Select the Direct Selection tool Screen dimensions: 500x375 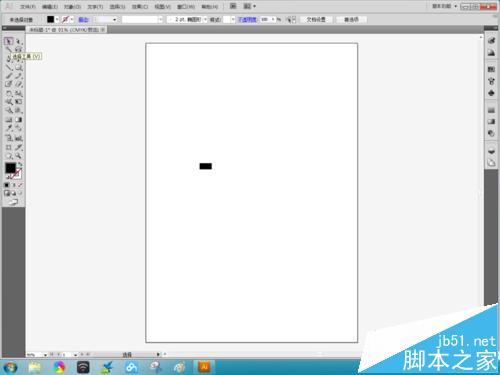click(19, 41)
